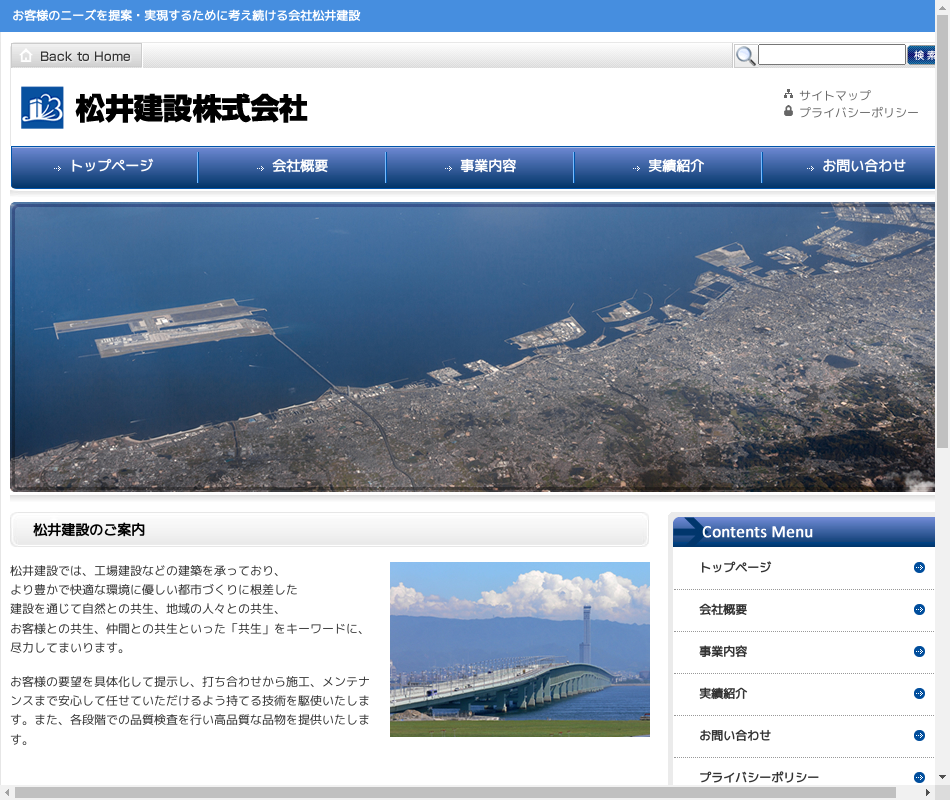
Task: Click the padlock icon beside プライバシーポリシー
Action: point(789,112)
